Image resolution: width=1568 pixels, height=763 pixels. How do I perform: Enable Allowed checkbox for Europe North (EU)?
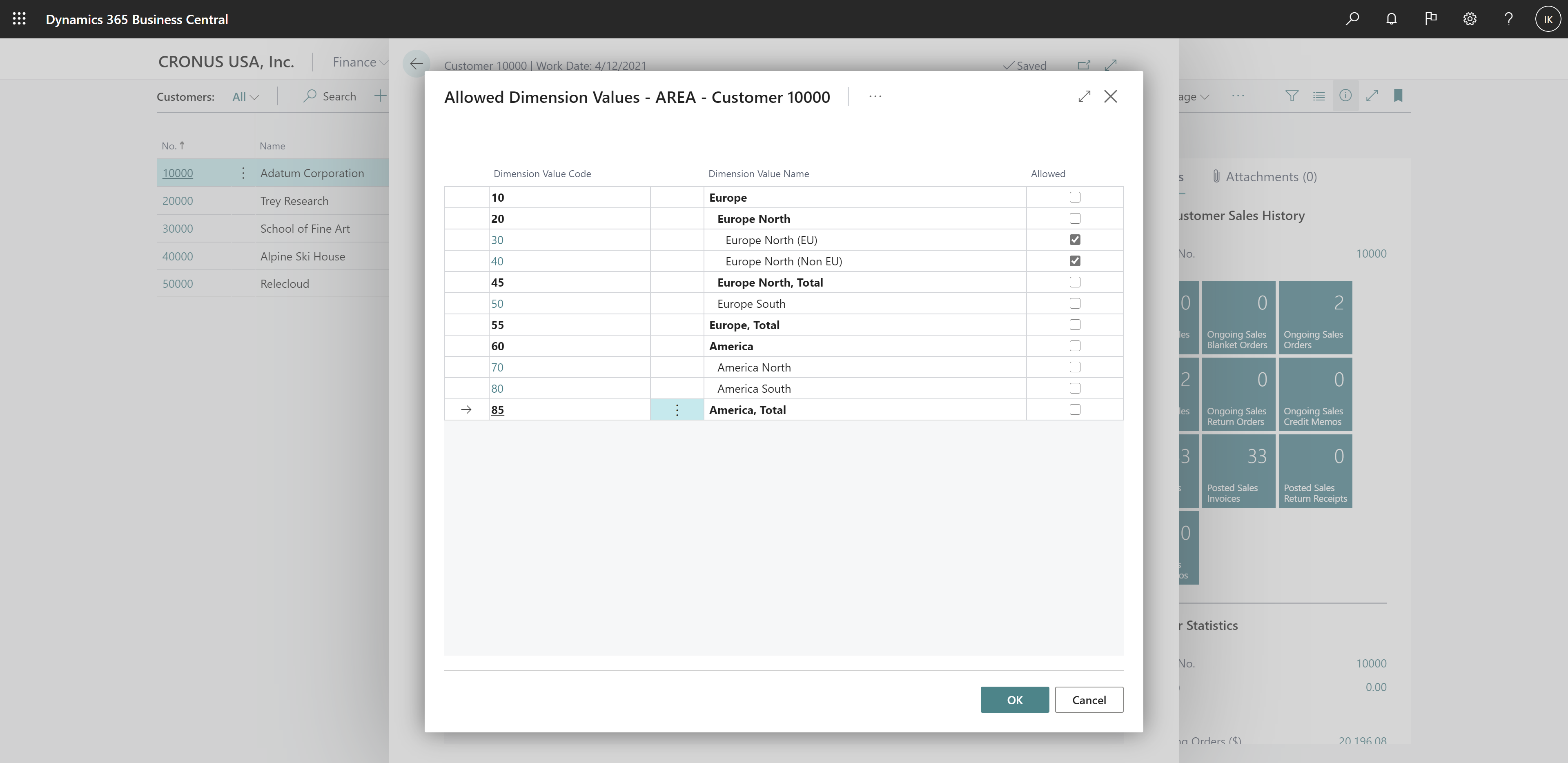coord(1075,239)
